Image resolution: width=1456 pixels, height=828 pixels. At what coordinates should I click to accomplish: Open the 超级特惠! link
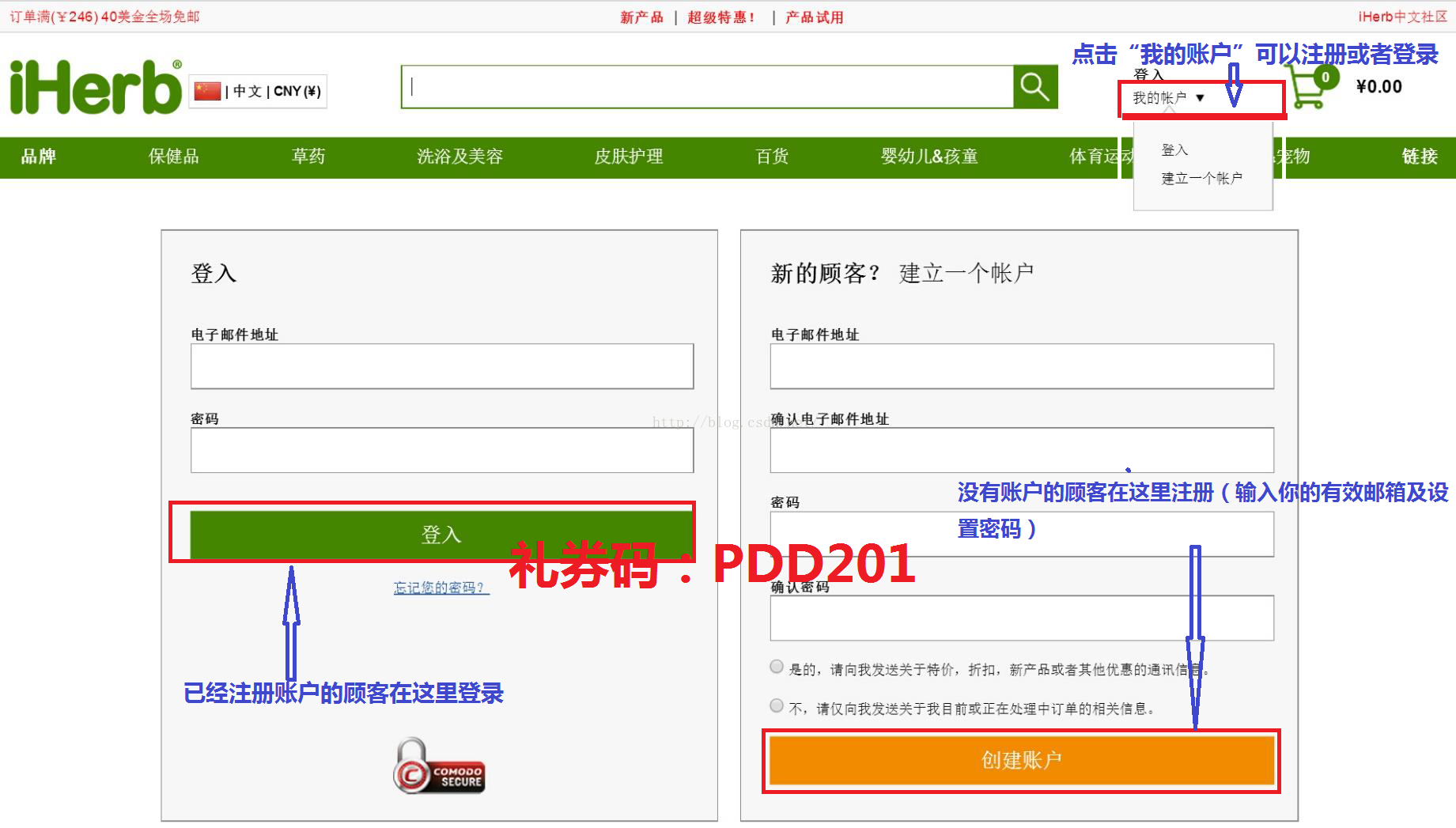coord(720,17)
